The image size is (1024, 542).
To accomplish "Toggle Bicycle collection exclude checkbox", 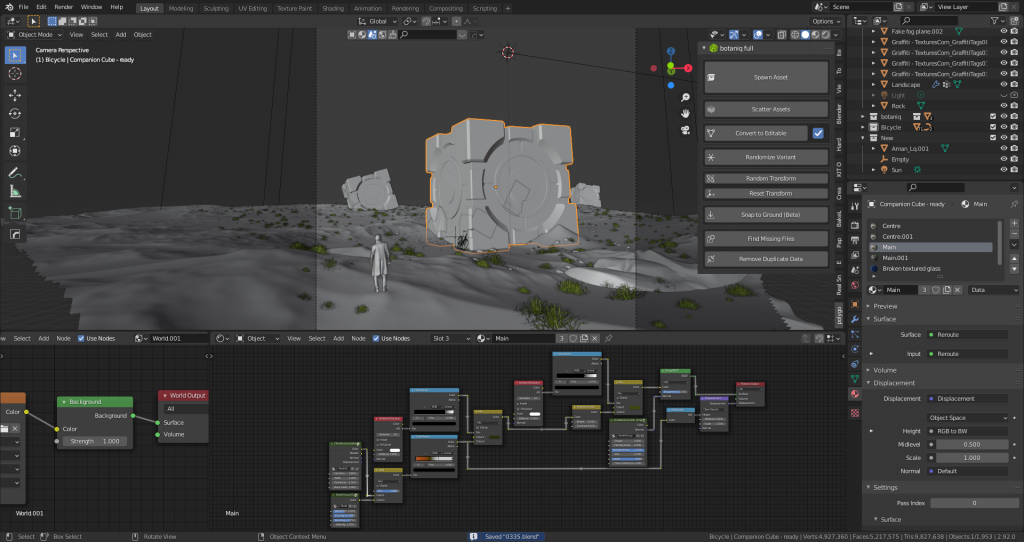I will (x=993, y=127).
